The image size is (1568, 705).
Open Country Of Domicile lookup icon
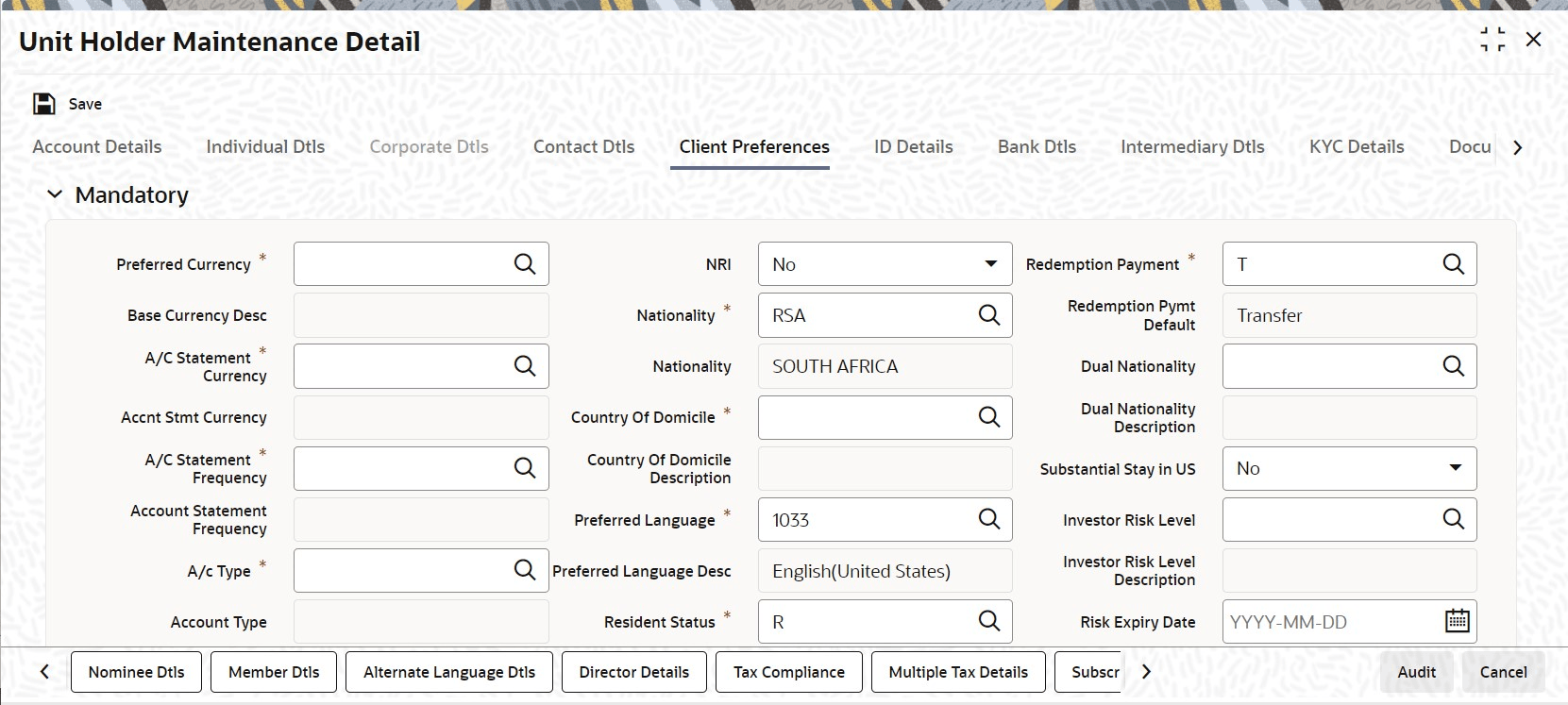pos(988,417)
